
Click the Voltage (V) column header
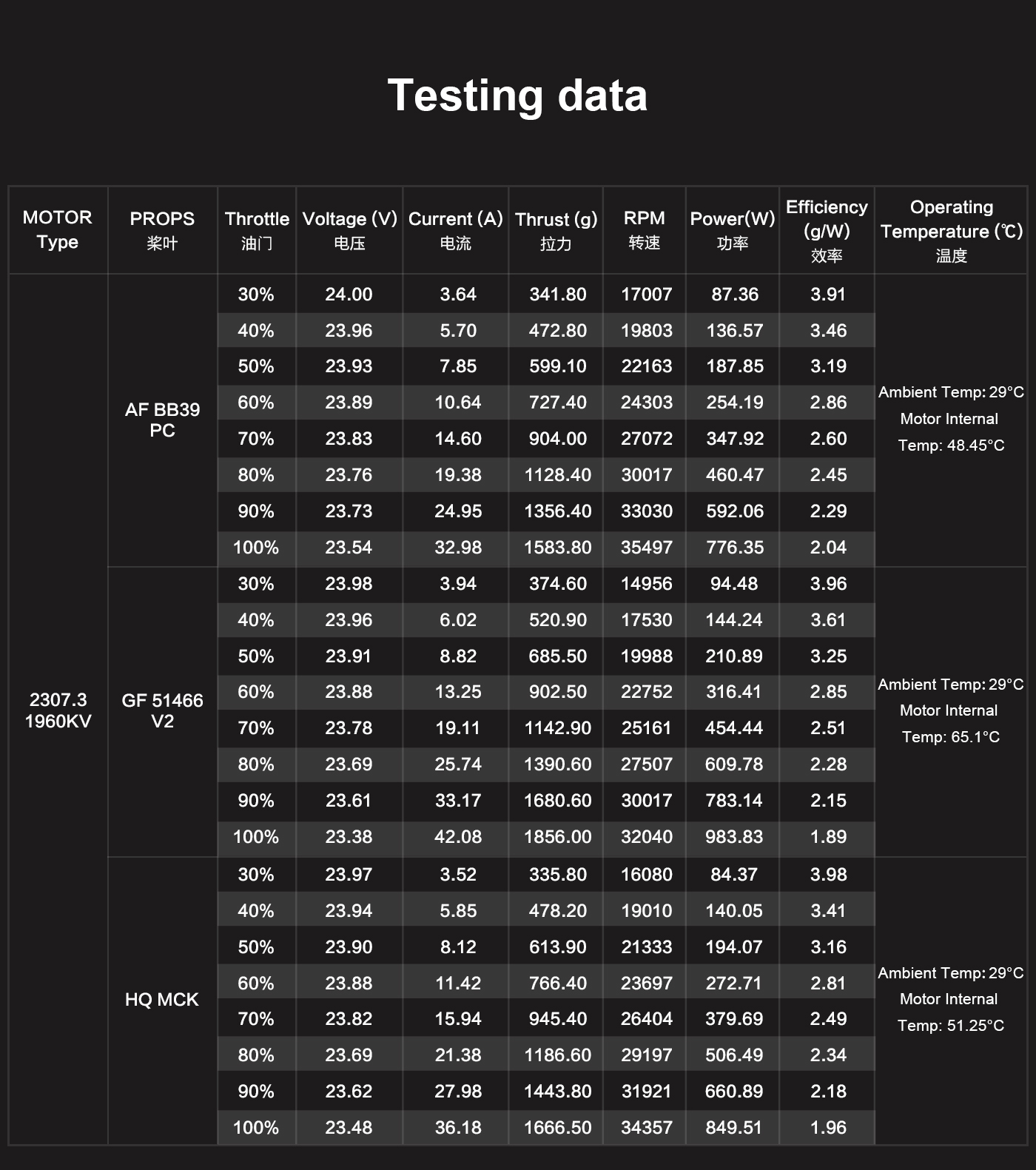click(349, 230)
